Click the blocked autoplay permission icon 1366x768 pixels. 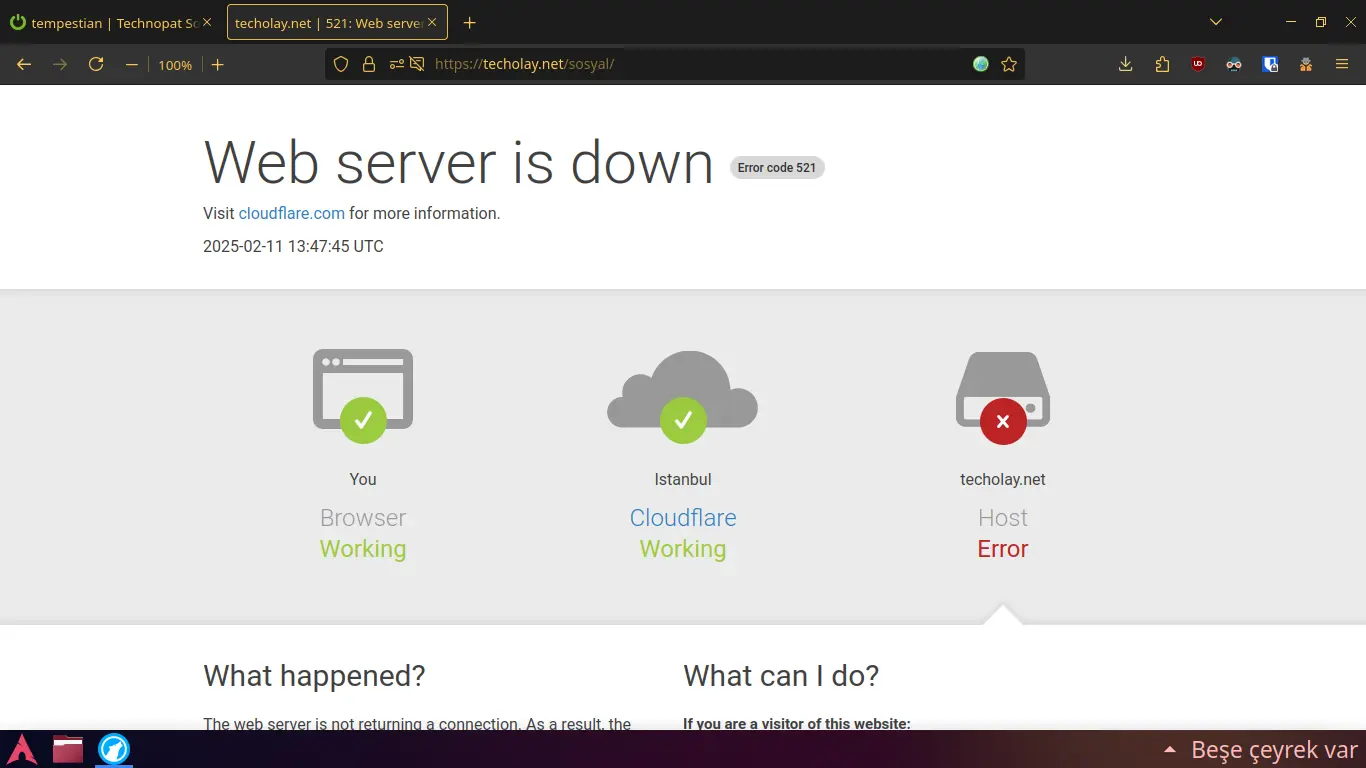417,64
